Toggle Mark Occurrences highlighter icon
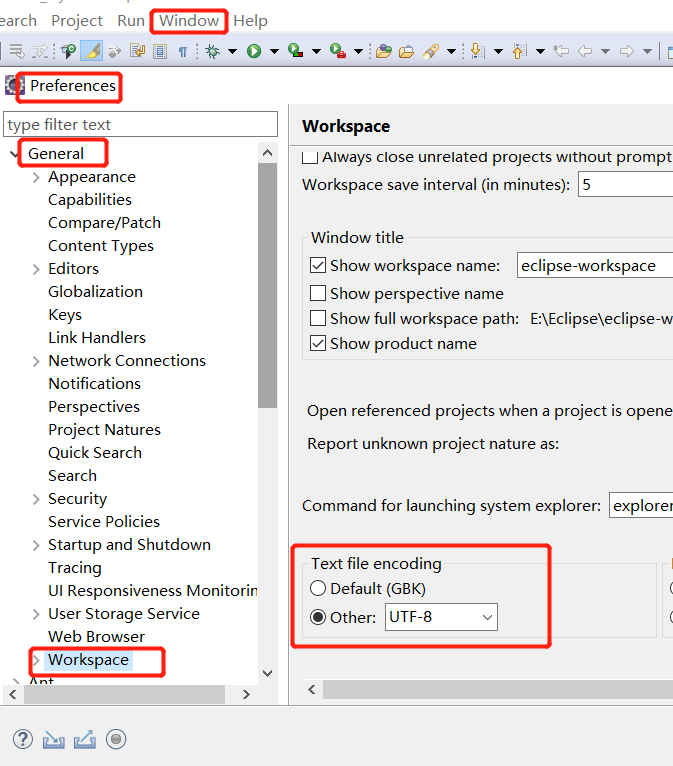This screenshot has height=766, width=673. tap(91, 51)
